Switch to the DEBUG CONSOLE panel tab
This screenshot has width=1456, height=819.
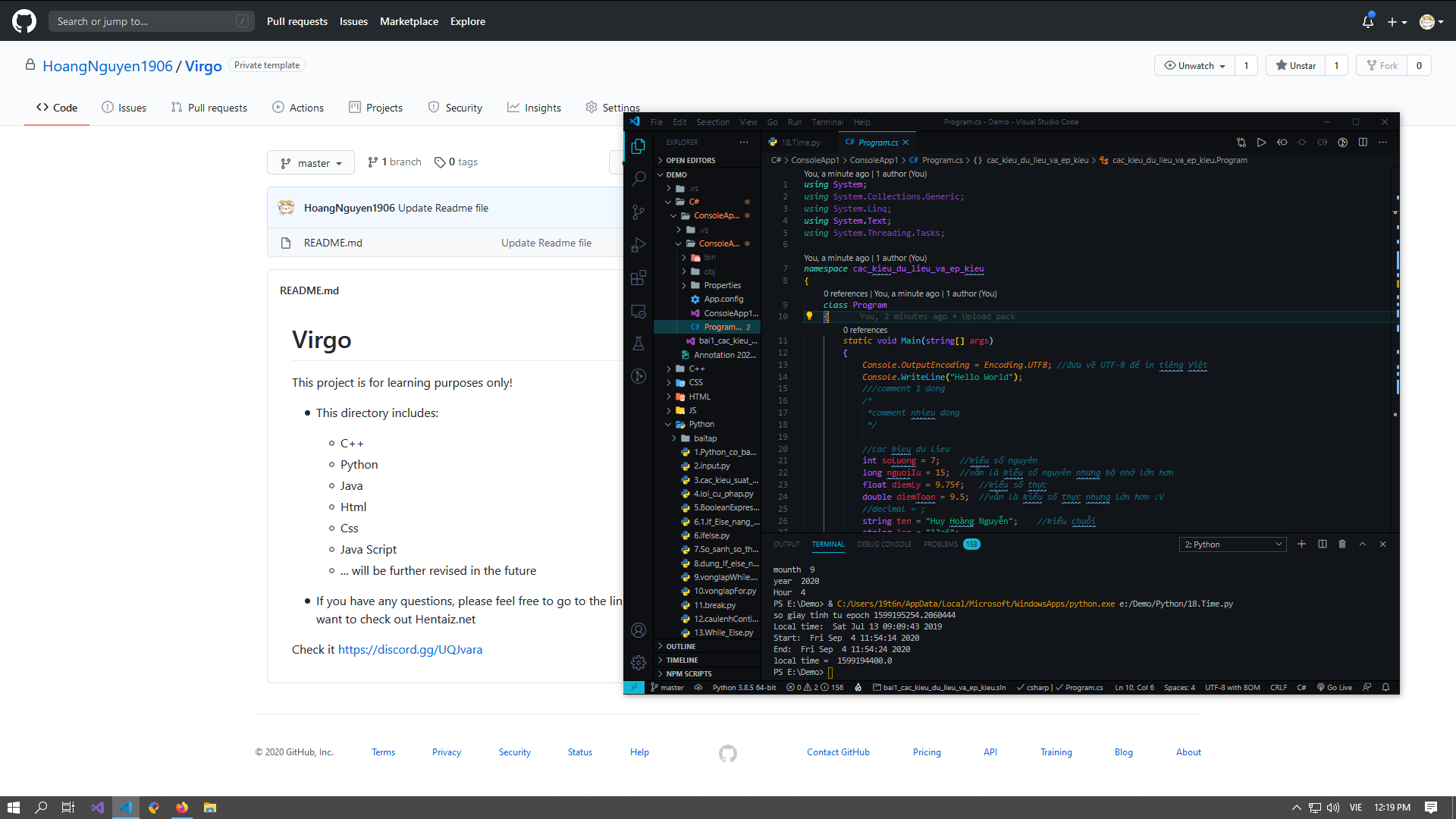[x=884, y=544]
